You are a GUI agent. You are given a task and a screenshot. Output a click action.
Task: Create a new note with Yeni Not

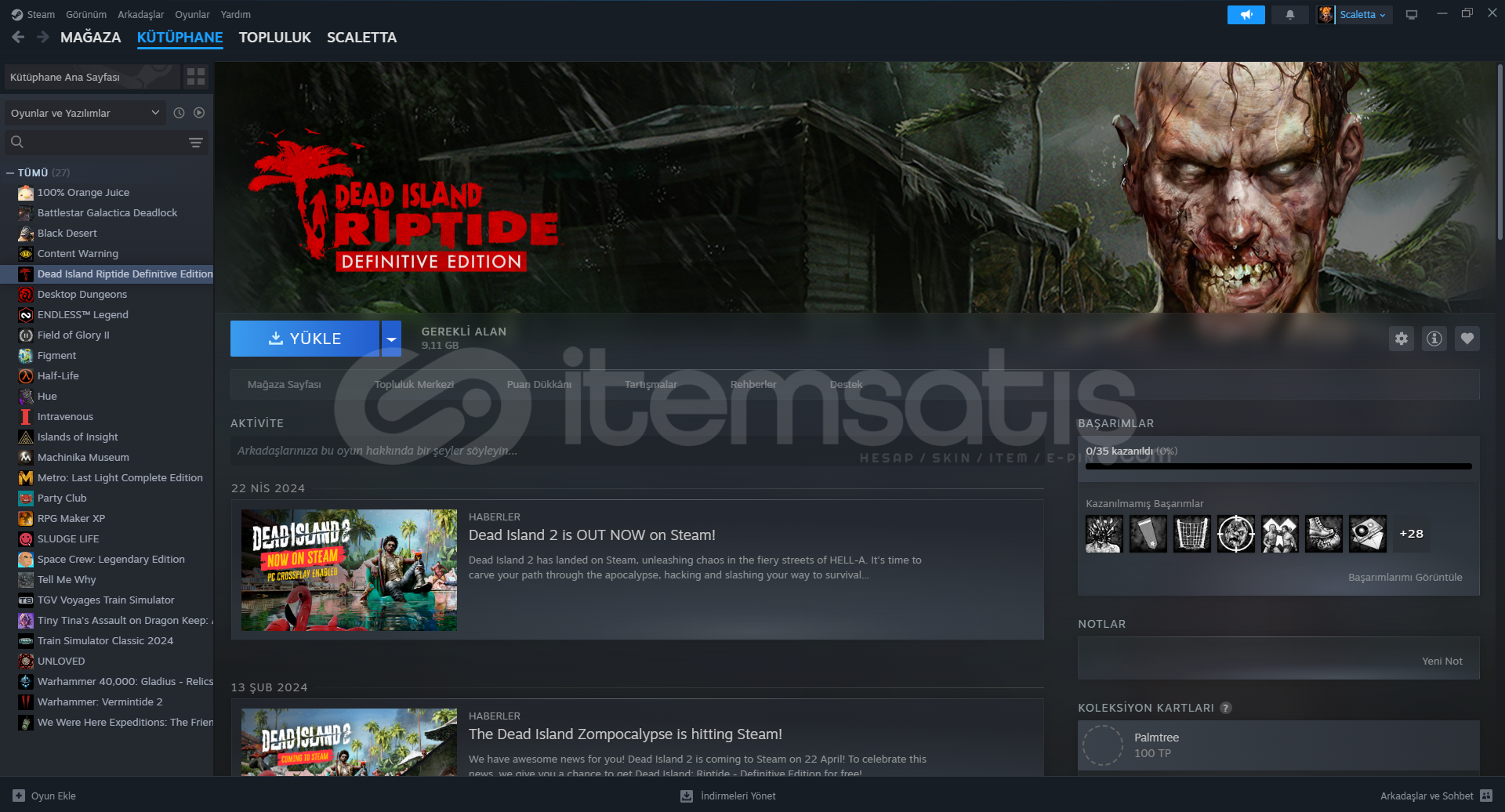pos(1442,662)
